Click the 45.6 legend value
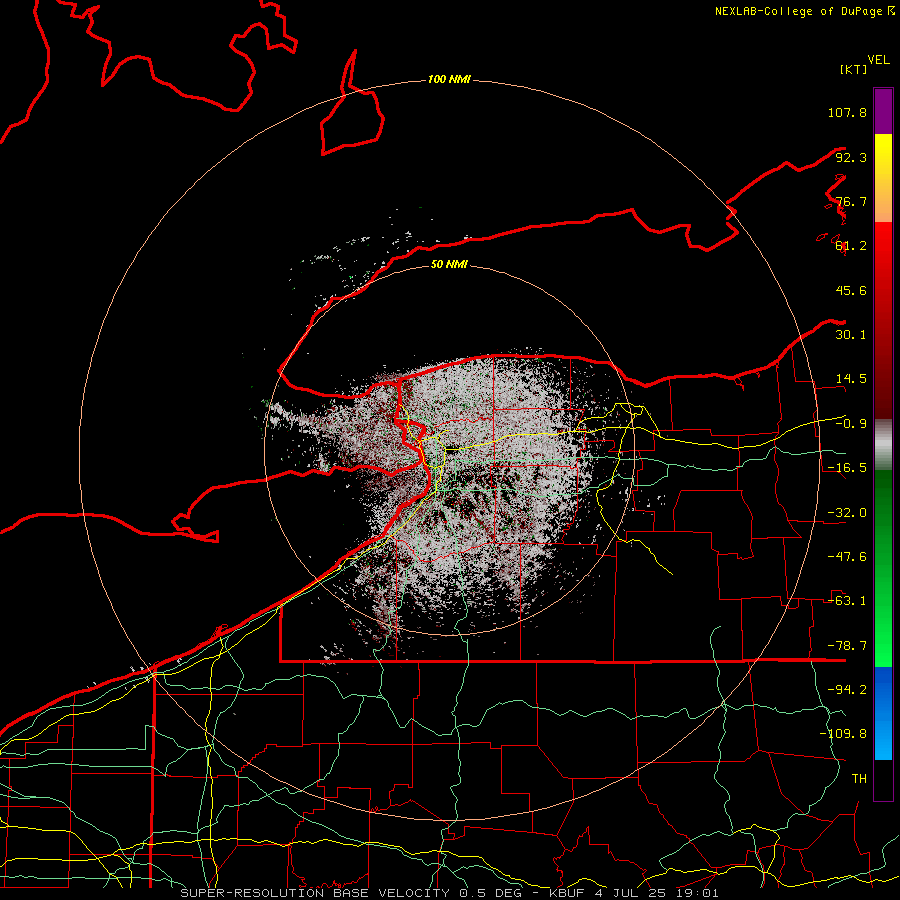This screenshot has height=900, width=900. pos(851,290)
